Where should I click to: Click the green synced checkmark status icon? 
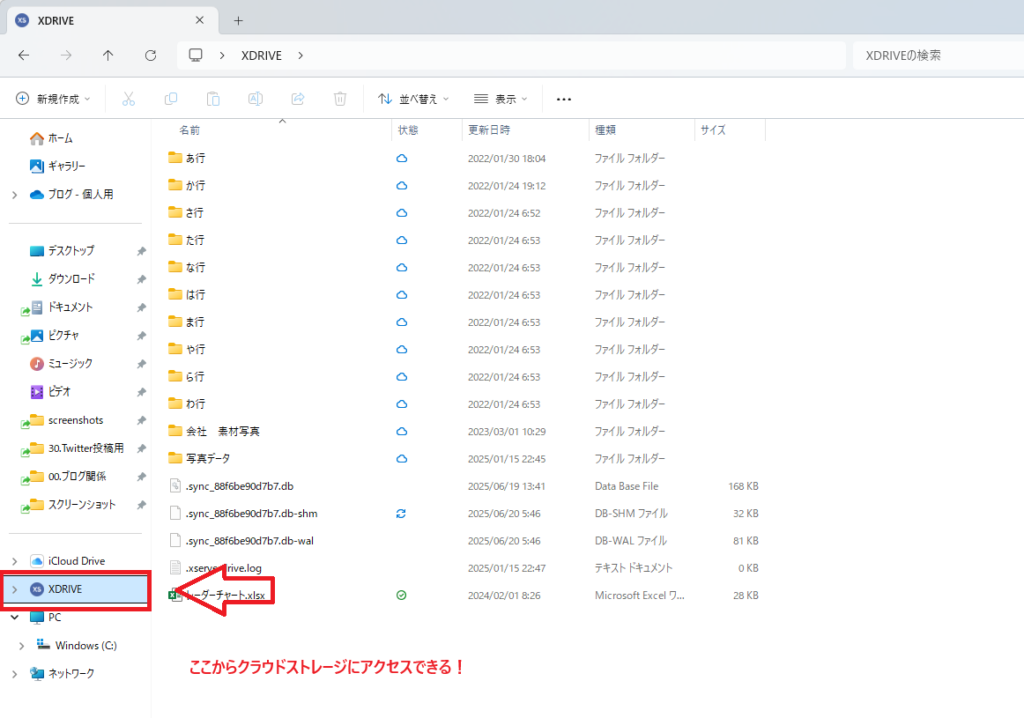[x=402, y=595]
